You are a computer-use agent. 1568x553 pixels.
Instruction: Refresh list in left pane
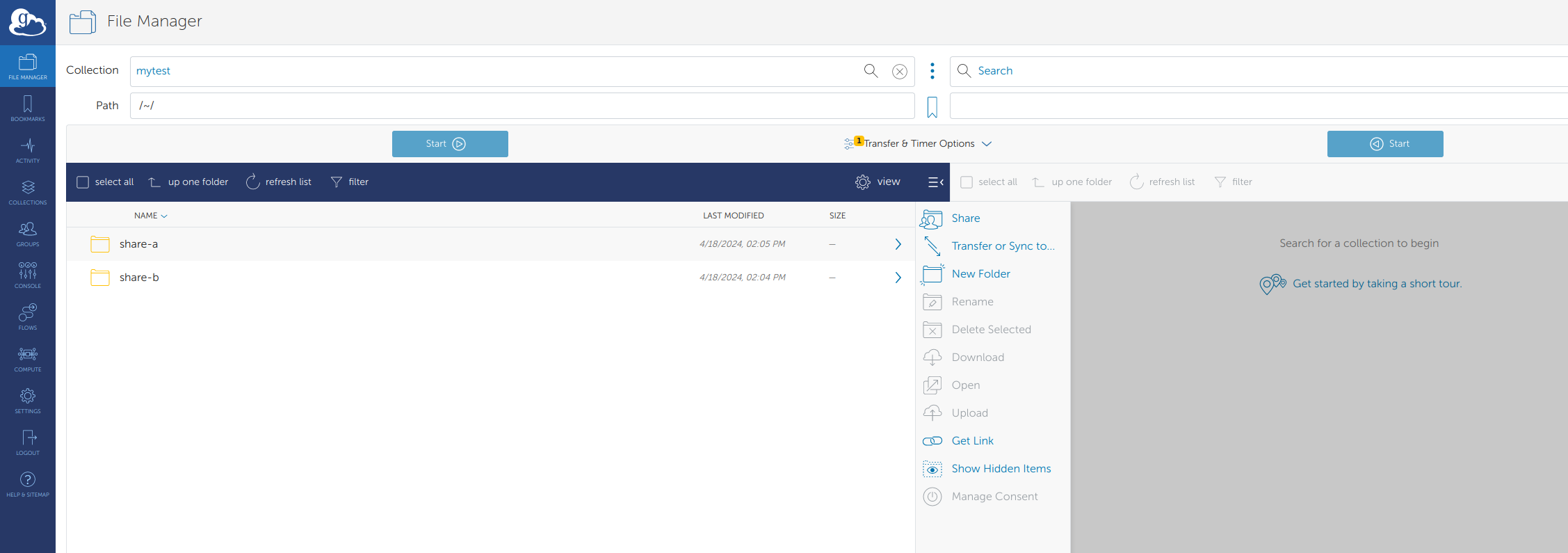[x=279, y=182]
